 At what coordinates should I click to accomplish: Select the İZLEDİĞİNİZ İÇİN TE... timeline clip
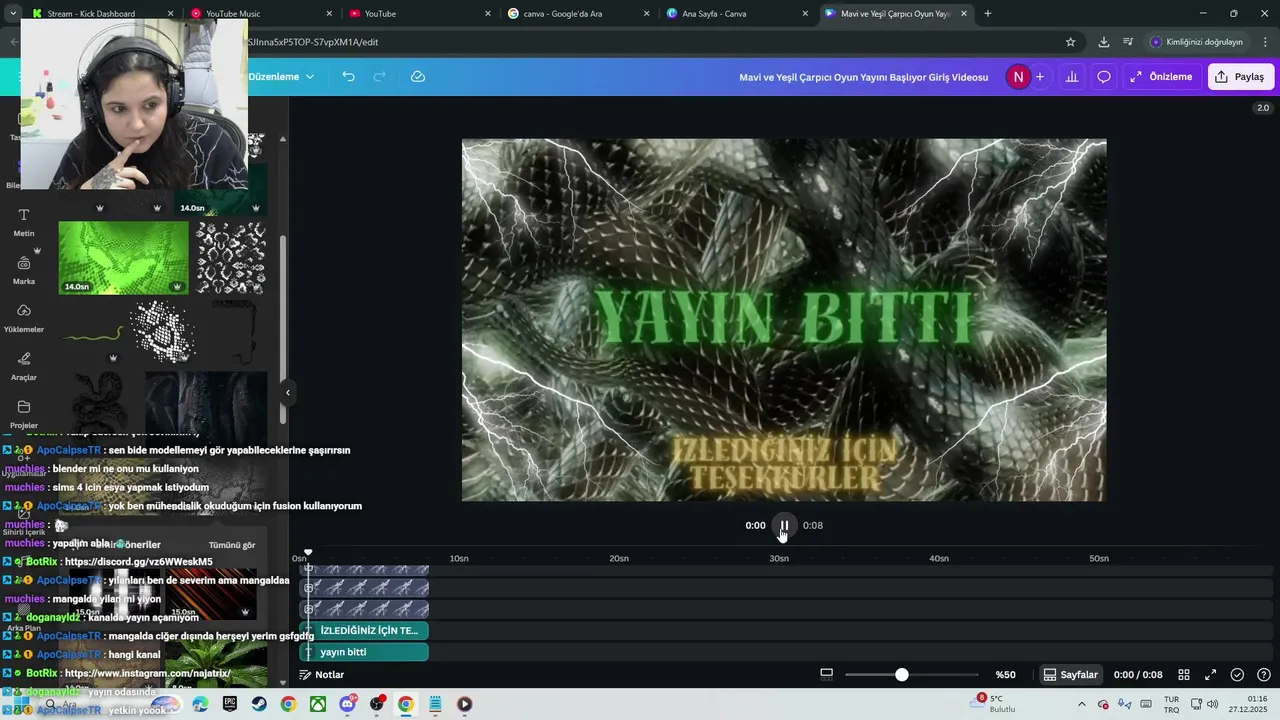364,631
